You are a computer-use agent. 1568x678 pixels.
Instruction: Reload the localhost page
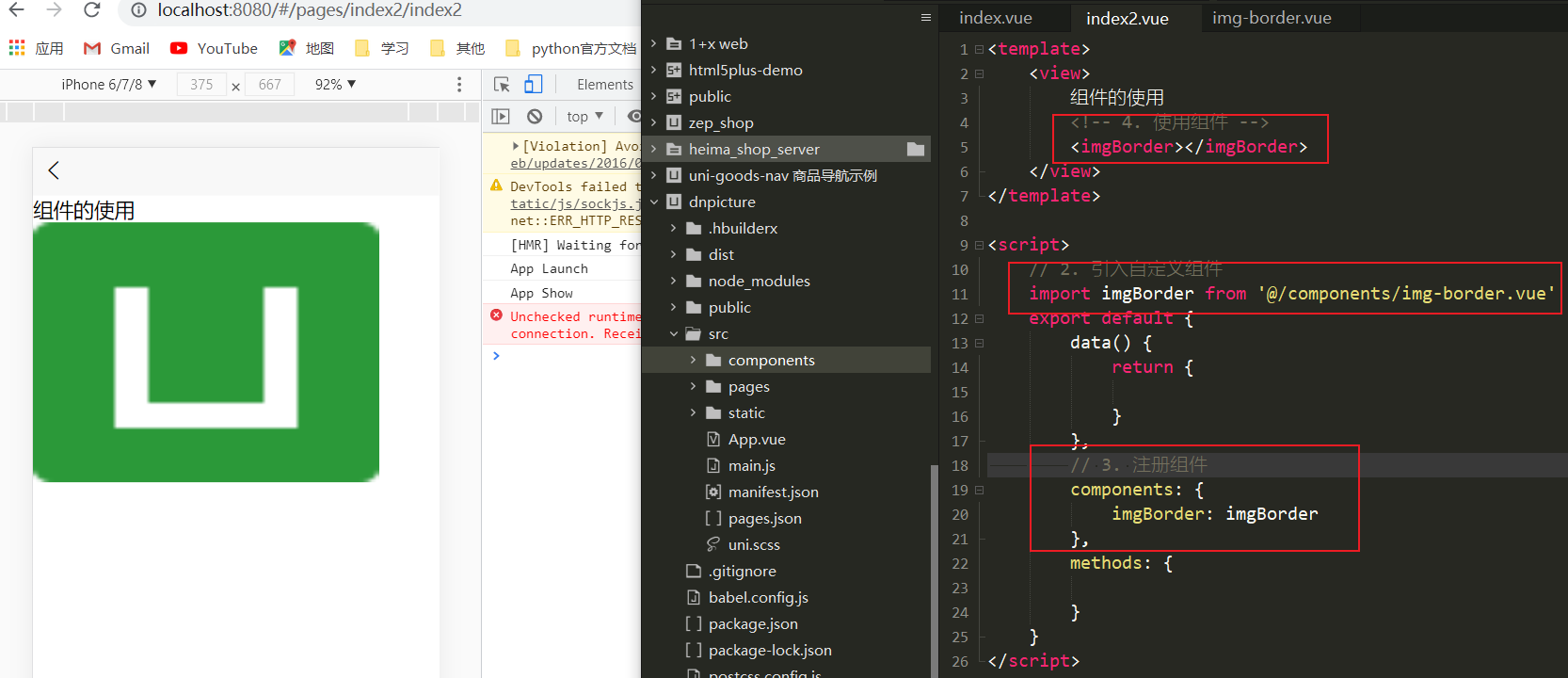(x=91, y=10)
